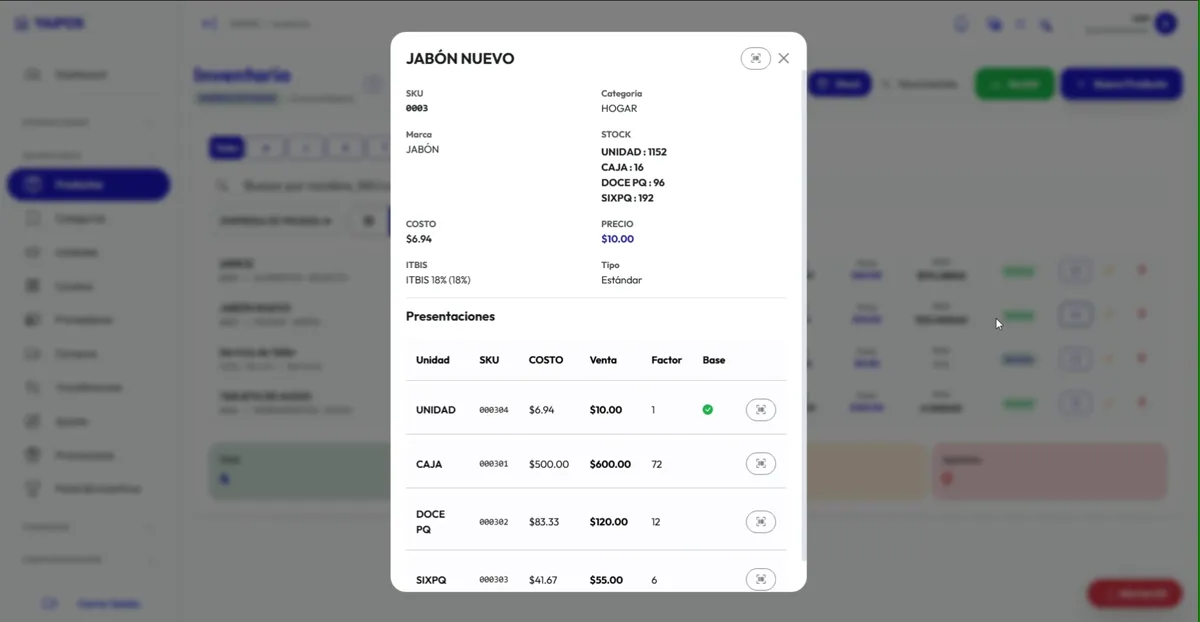Click the SKU cell 000303

click(x=494, y=580)
